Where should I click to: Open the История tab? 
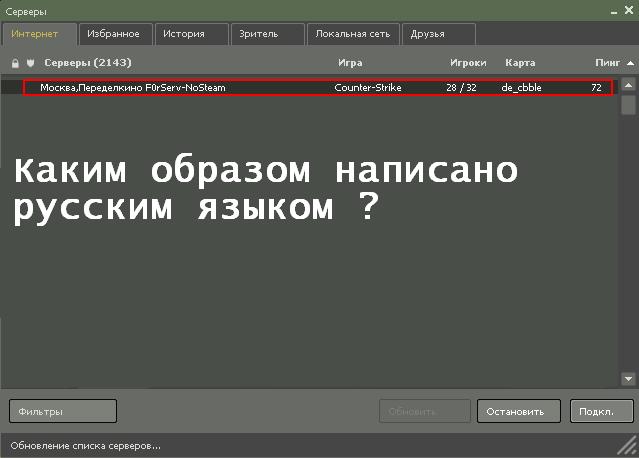192,34
